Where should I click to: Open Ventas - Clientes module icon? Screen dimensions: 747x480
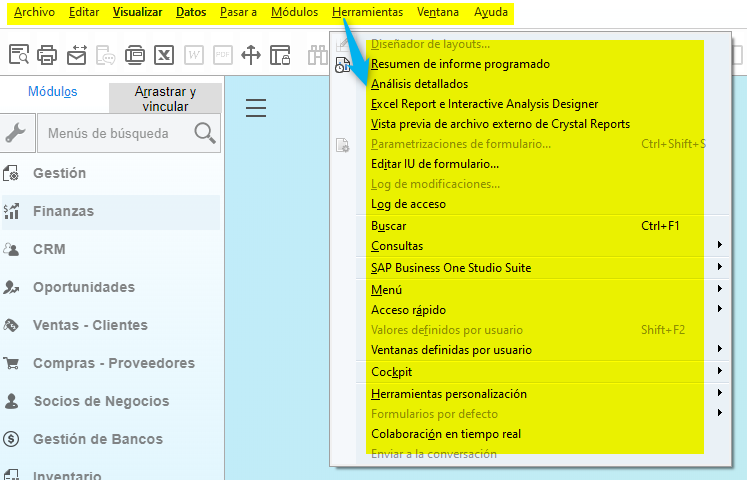[x=11, y=325]
